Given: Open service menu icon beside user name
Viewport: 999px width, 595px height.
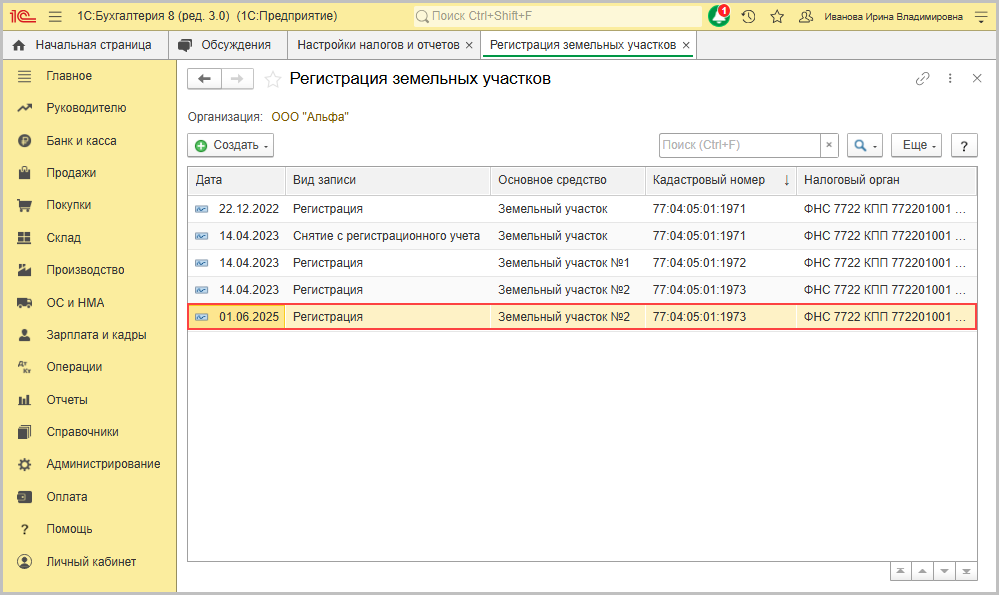Looking at the screenshot, I should pos(981,17).
